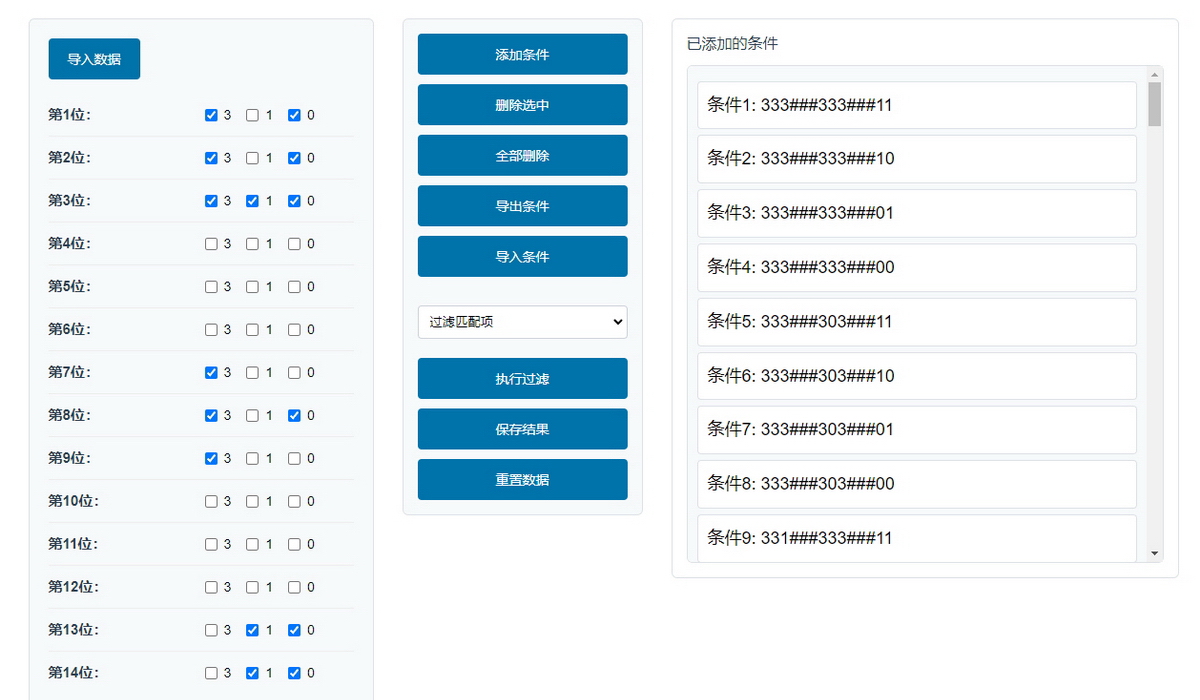Select the 条件5: 333###303###11 entry
This screenshot has height=700, width=1200.
[916, 322]
